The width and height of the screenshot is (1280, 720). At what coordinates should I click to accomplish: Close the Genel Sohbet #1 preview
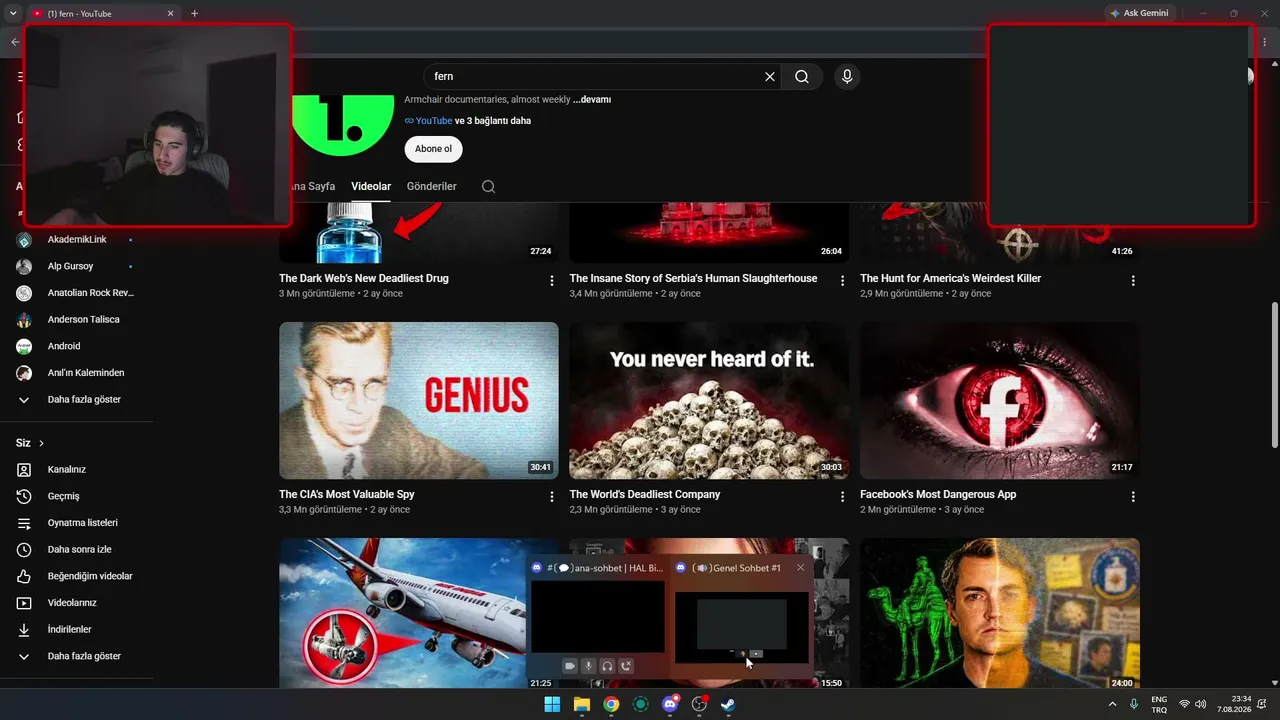point(800,567)
